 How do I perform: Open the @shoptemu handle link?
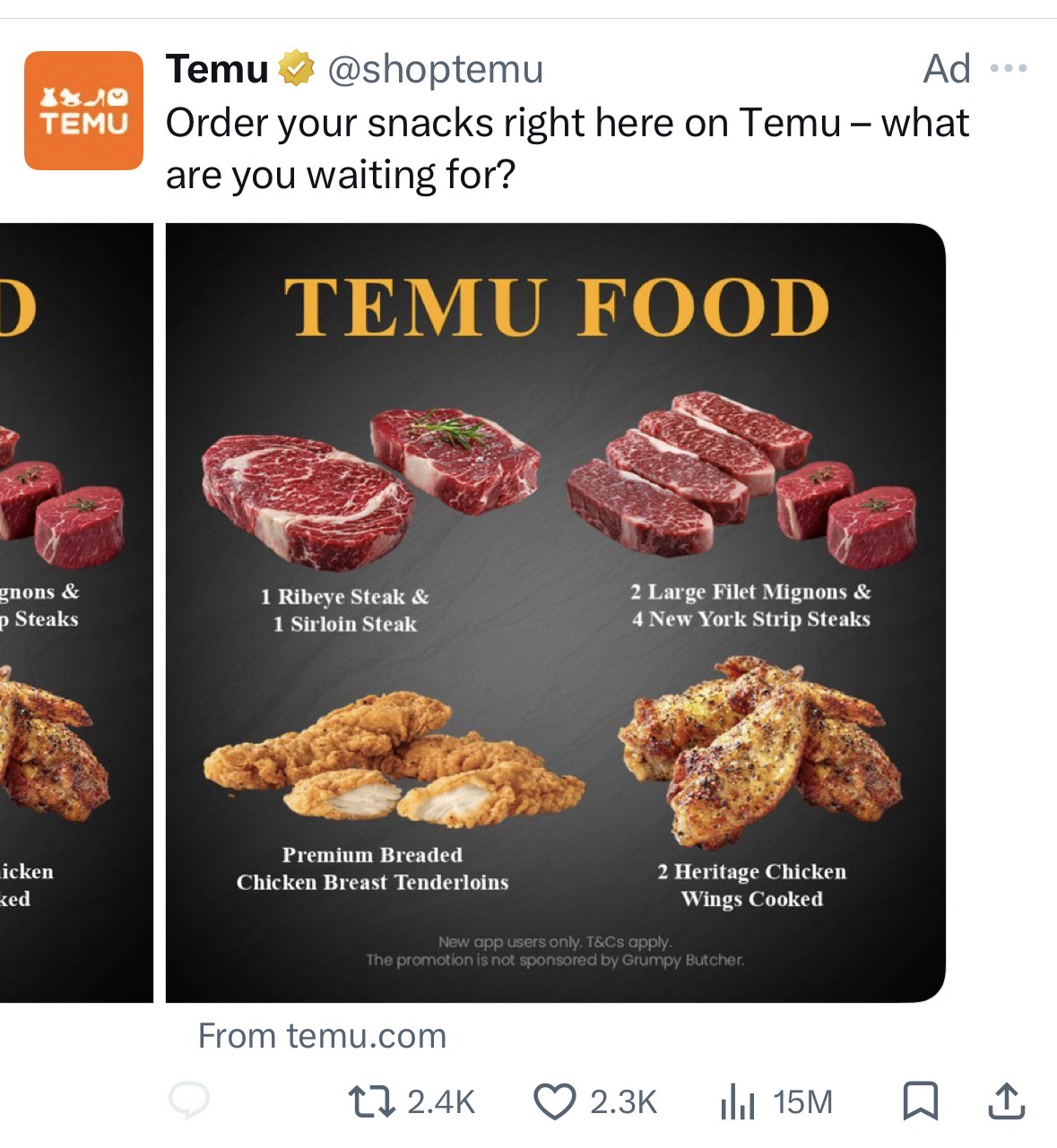click(436, 69)
